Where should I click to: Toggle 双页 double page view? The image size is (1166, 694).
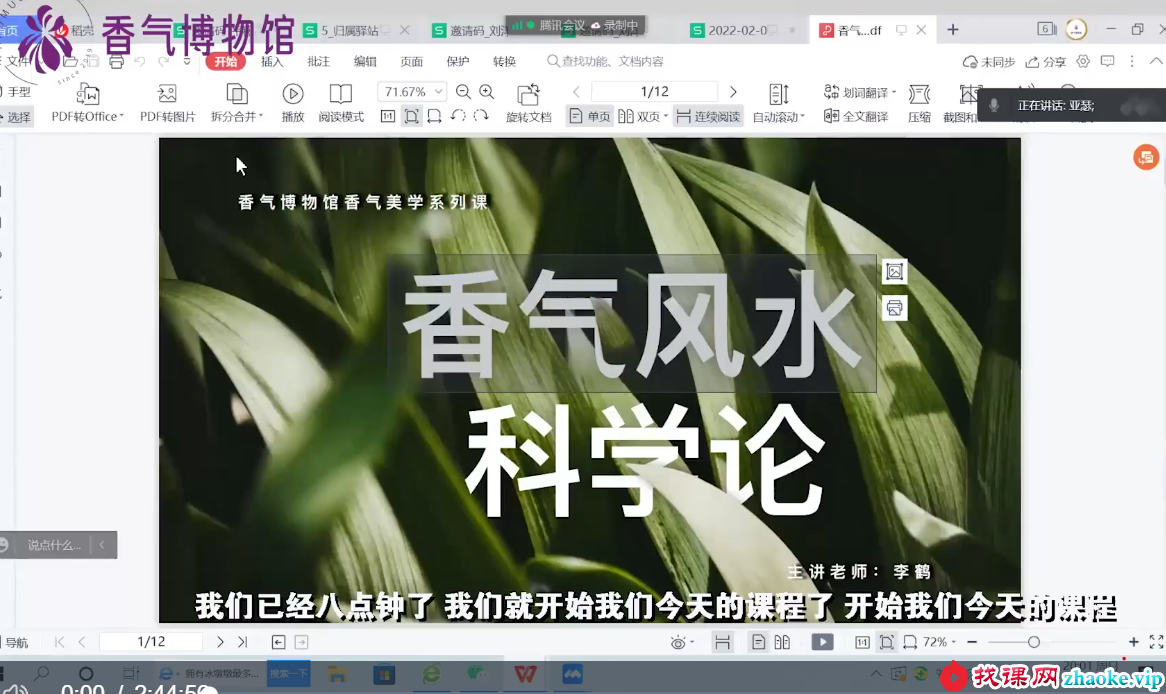(642, 117)
